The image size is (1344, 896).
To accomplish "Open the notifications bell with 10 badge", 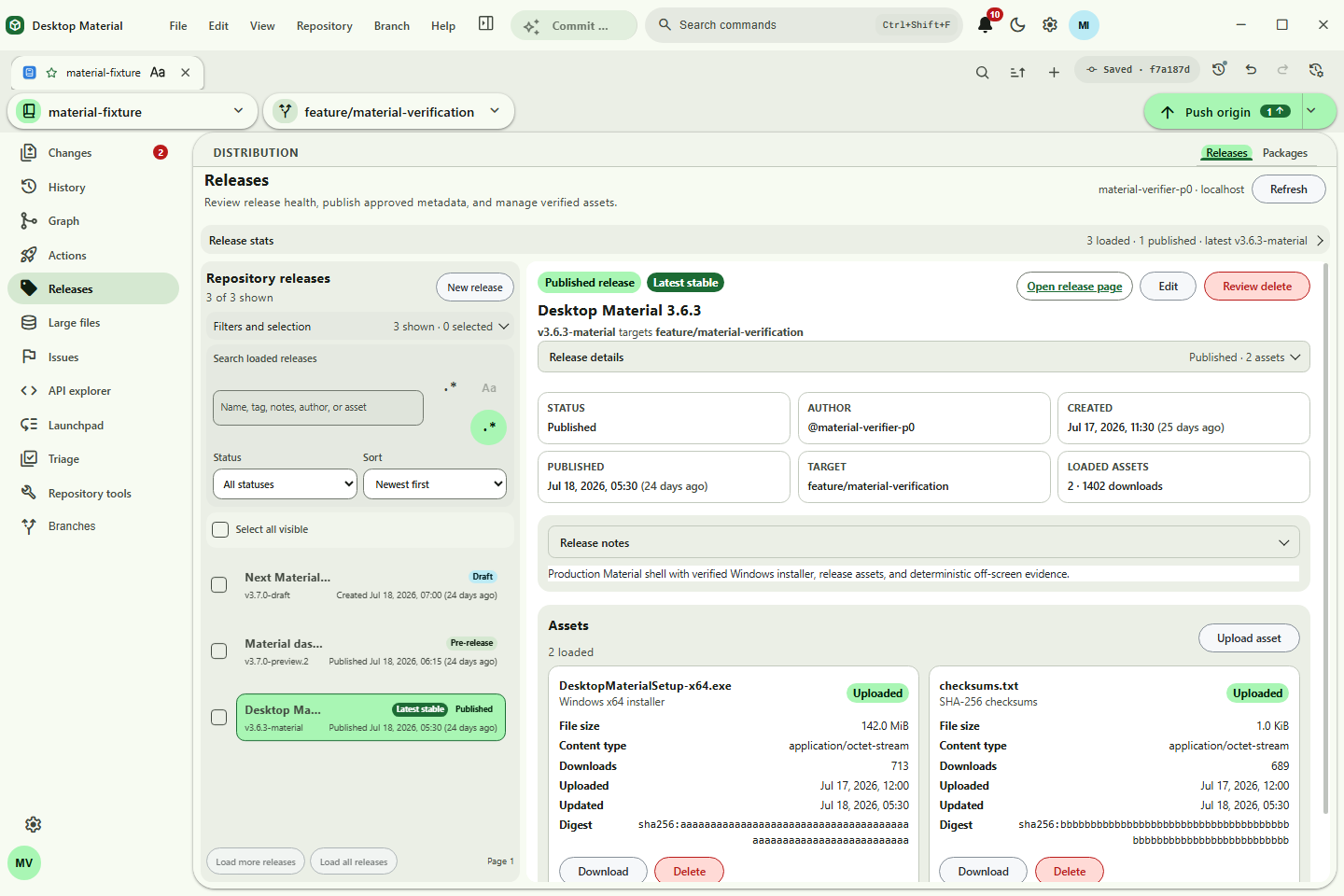I will pos(986,25).
